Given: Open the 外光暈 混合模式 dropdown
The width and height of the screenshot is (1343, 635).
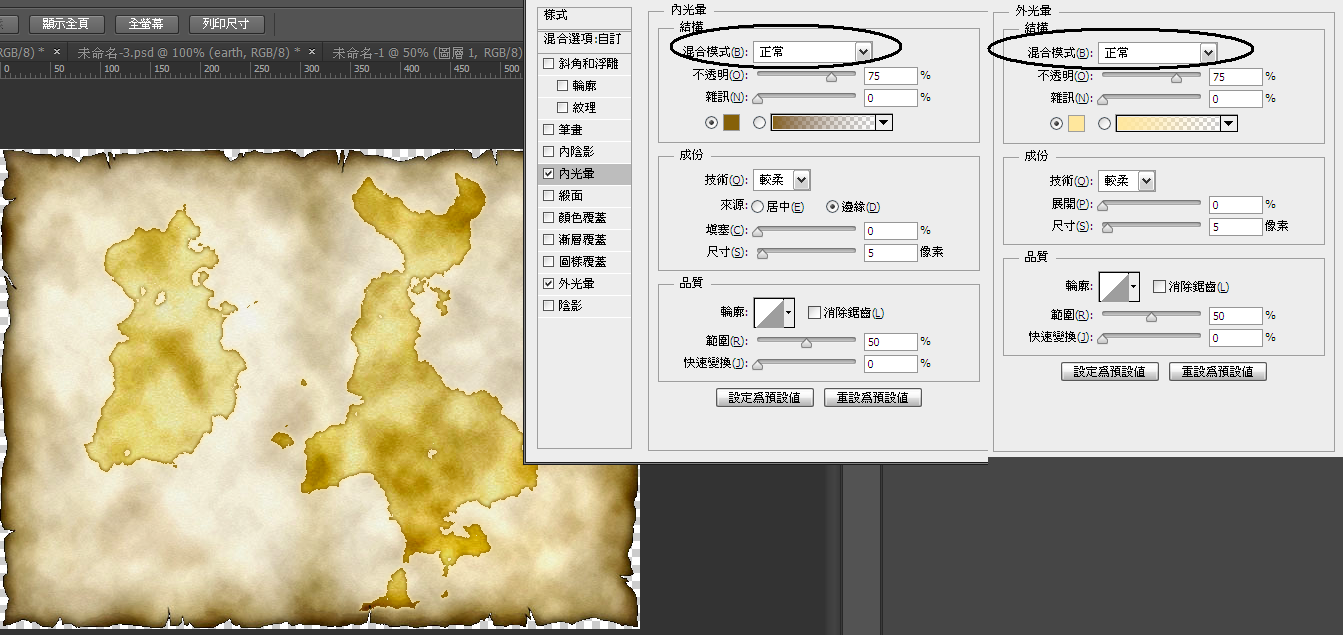Looking at the screenshot, I should pyautogui.click(x=1158, y=52).
